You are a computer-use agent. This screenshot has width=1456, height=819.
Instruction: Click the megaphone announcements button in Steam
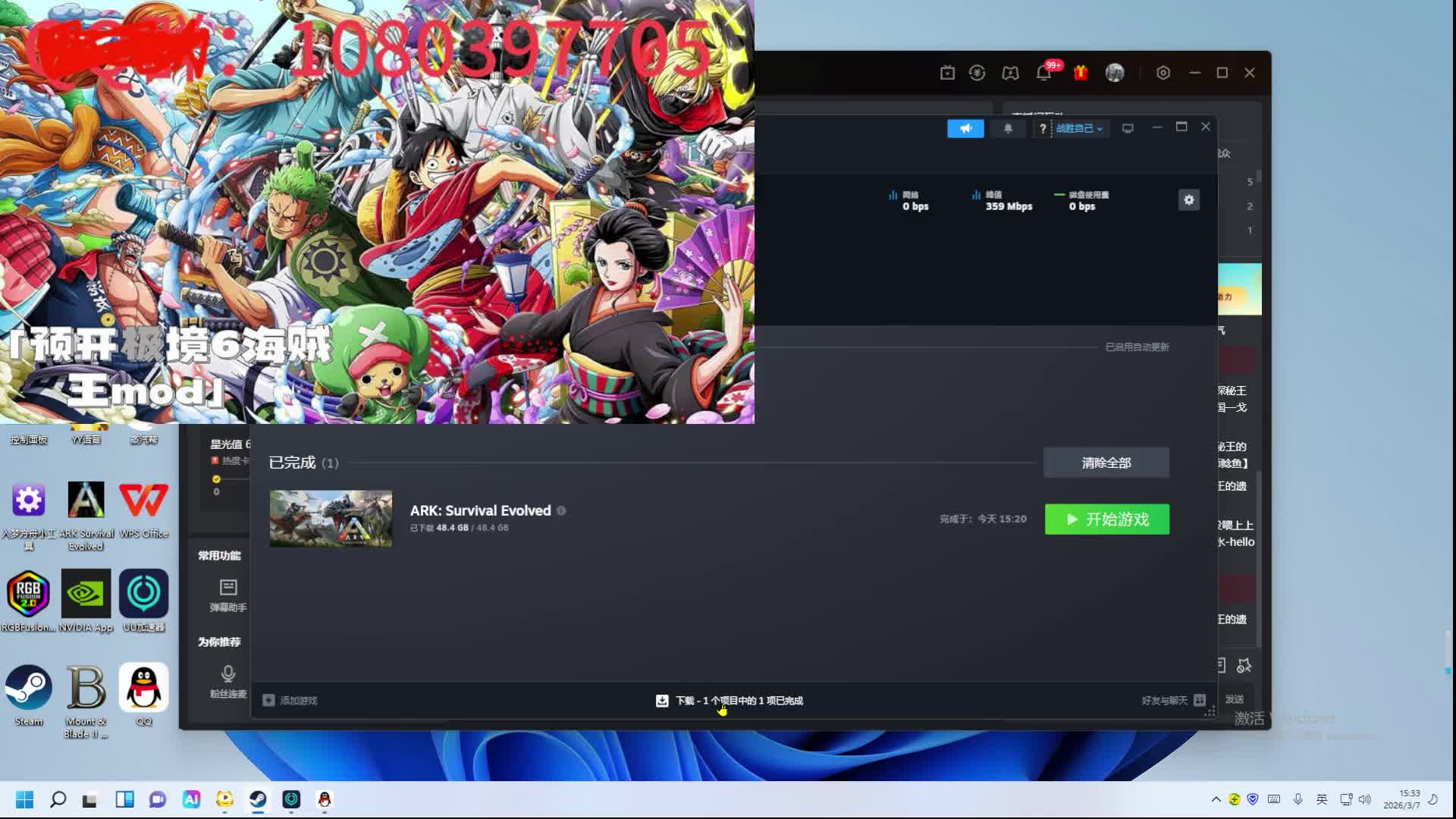click(x=965, y=128)
